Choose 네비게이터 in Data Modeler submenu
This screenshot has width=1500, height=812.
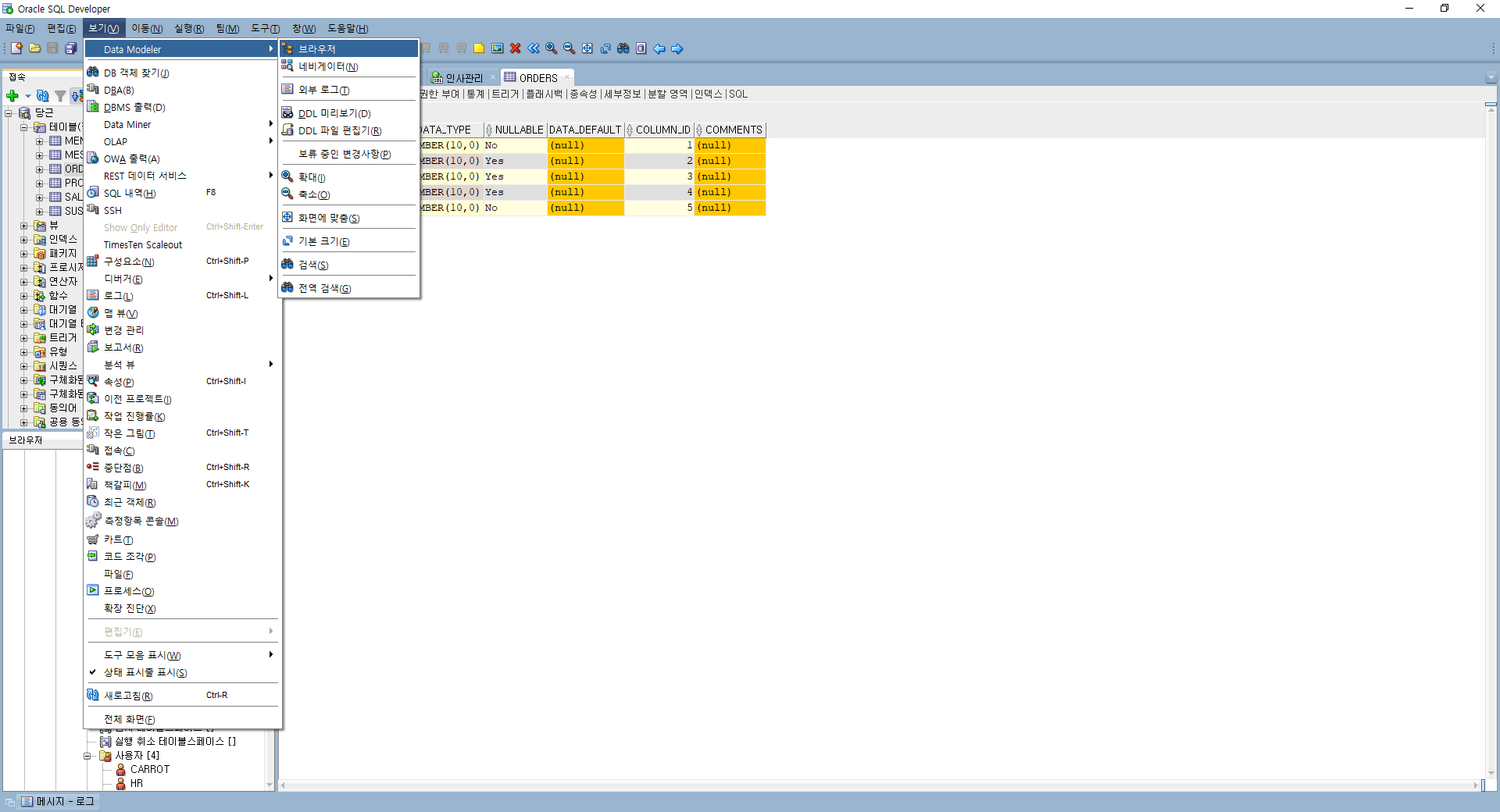click(348, 66)
